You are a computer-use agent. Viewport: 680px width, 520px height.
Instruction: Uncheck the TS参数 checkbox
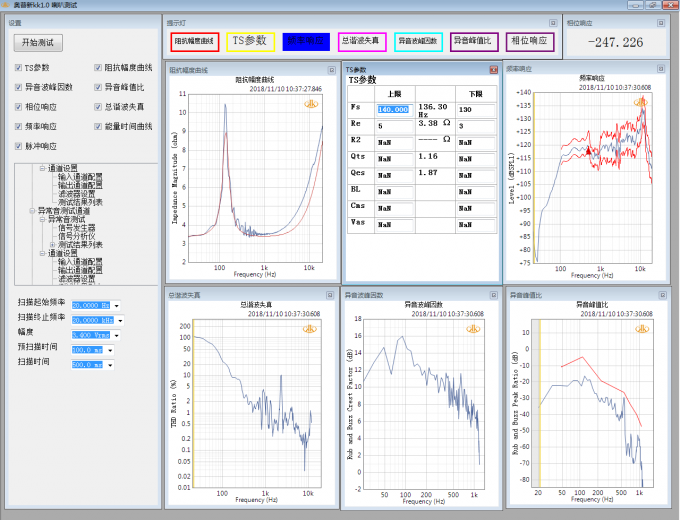[18, 68]
